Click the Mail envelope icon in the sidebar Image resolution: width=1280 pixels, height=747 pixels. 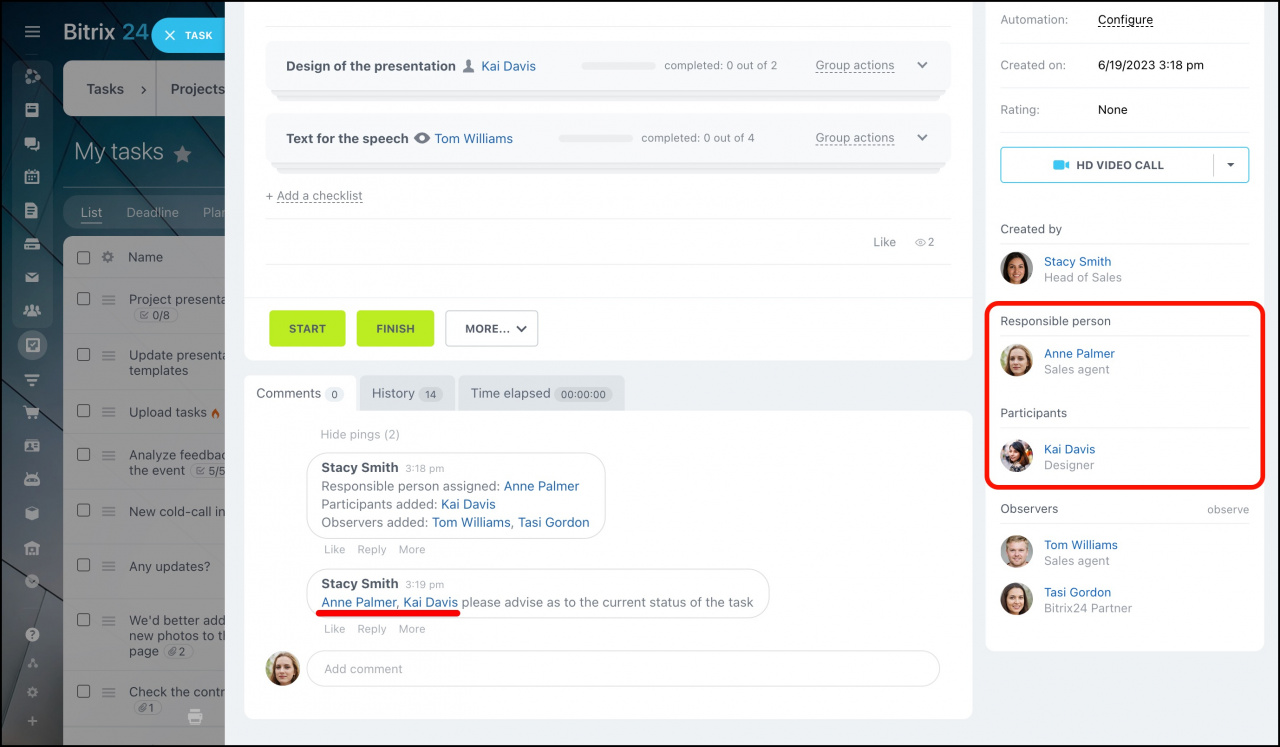click(32, 277)
